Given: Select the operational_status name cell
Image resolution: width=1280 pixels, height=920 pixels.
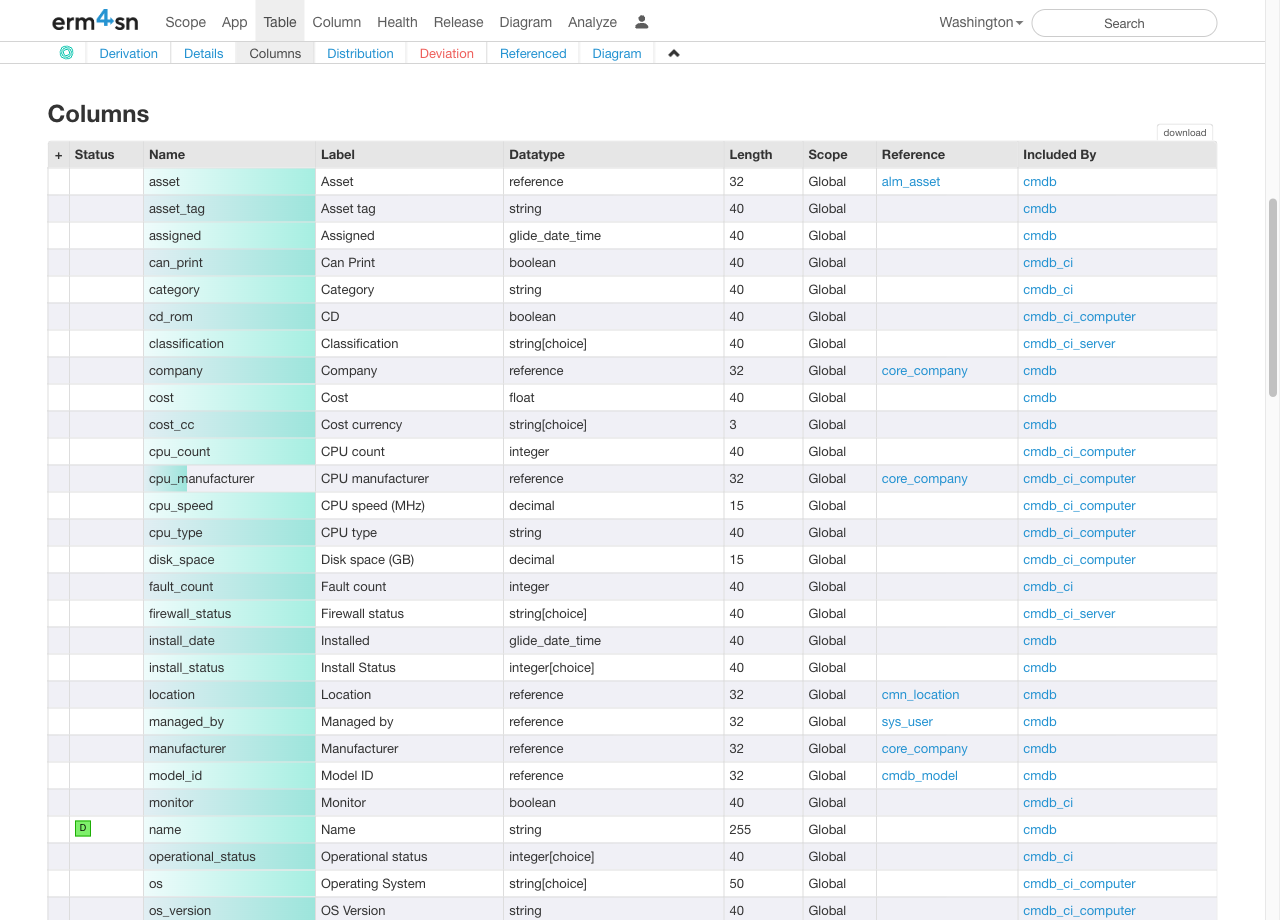Looking at the screenshot, I should click(230, 856).
